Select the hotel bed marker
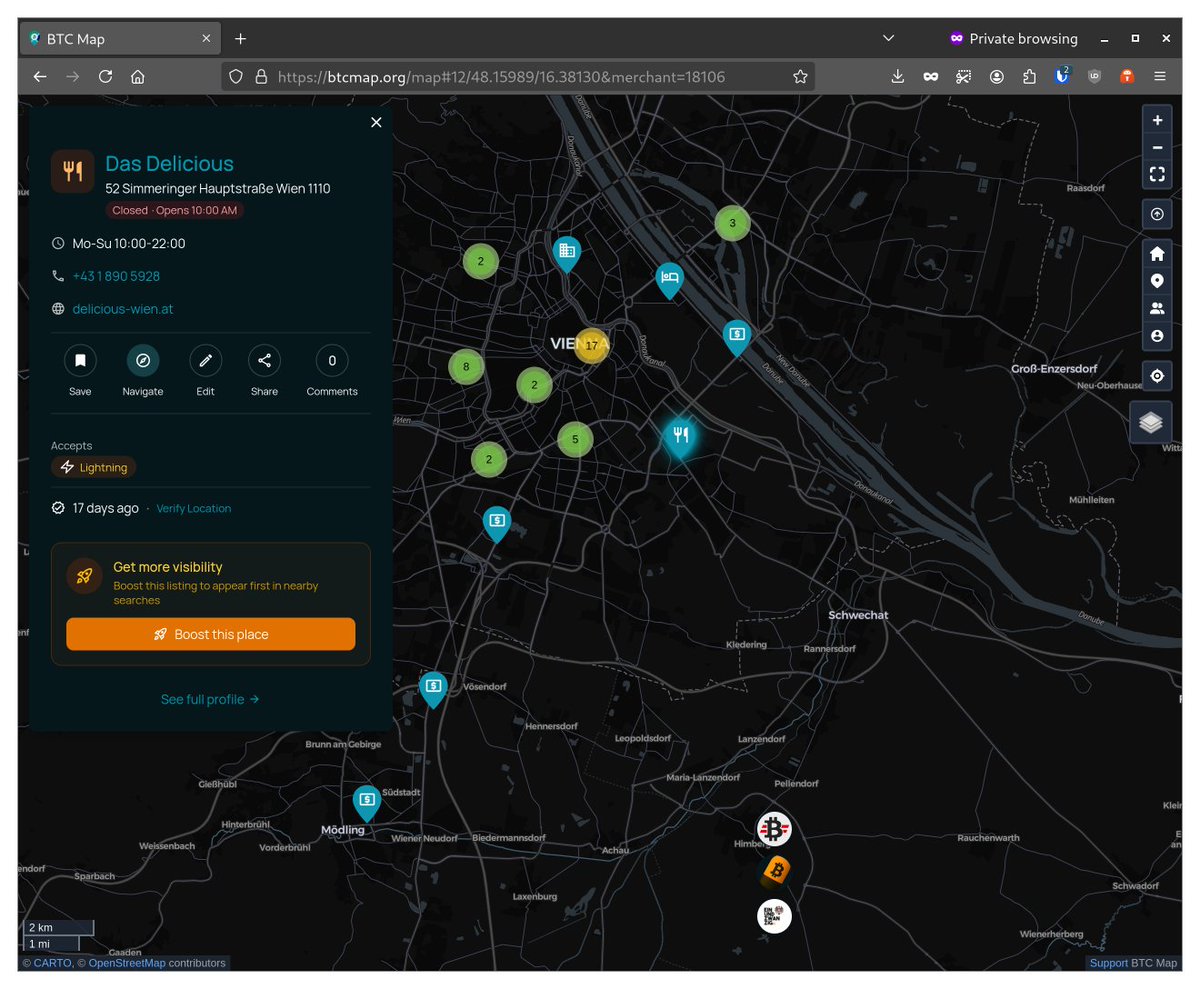The image size is (1200, 989). [x=670, y=280]
